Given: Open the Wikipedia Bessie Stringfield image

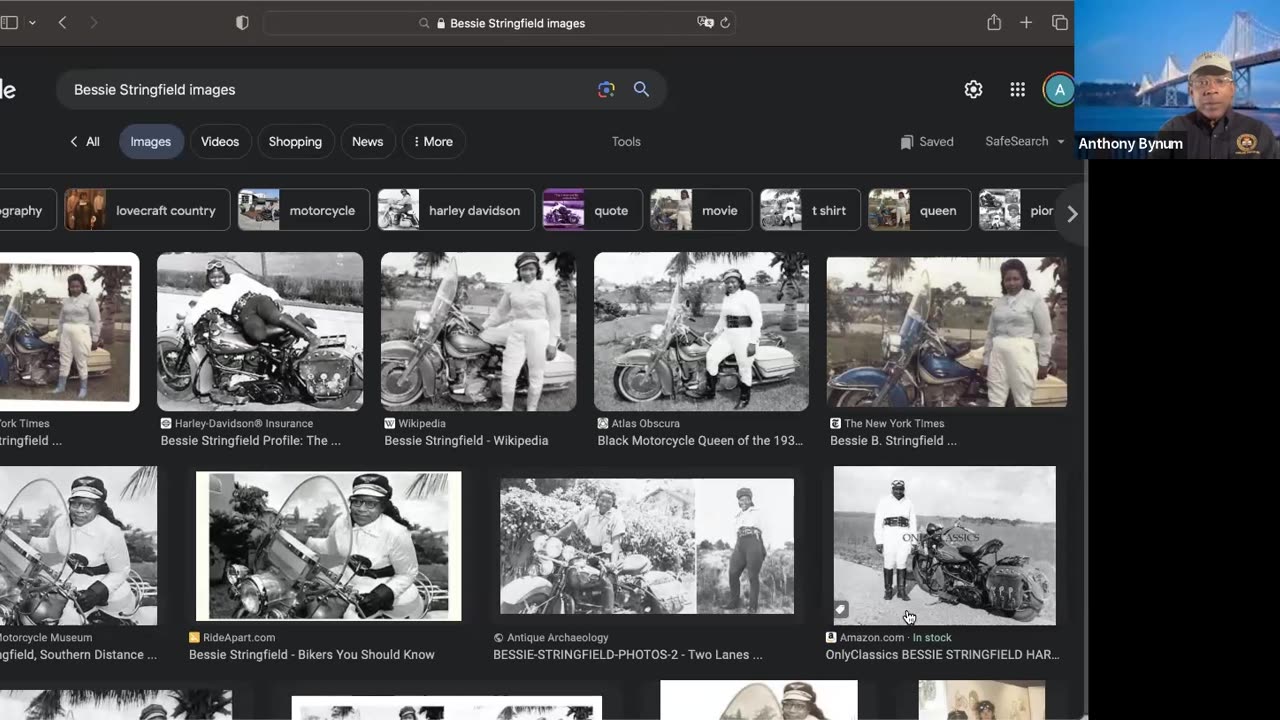Looking at the screenshot, I should click(x=478, y=332).
